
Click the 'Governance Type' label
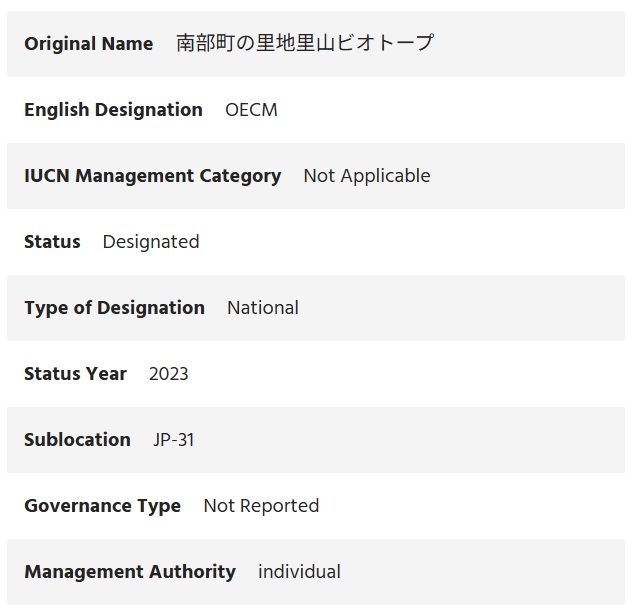102,506
